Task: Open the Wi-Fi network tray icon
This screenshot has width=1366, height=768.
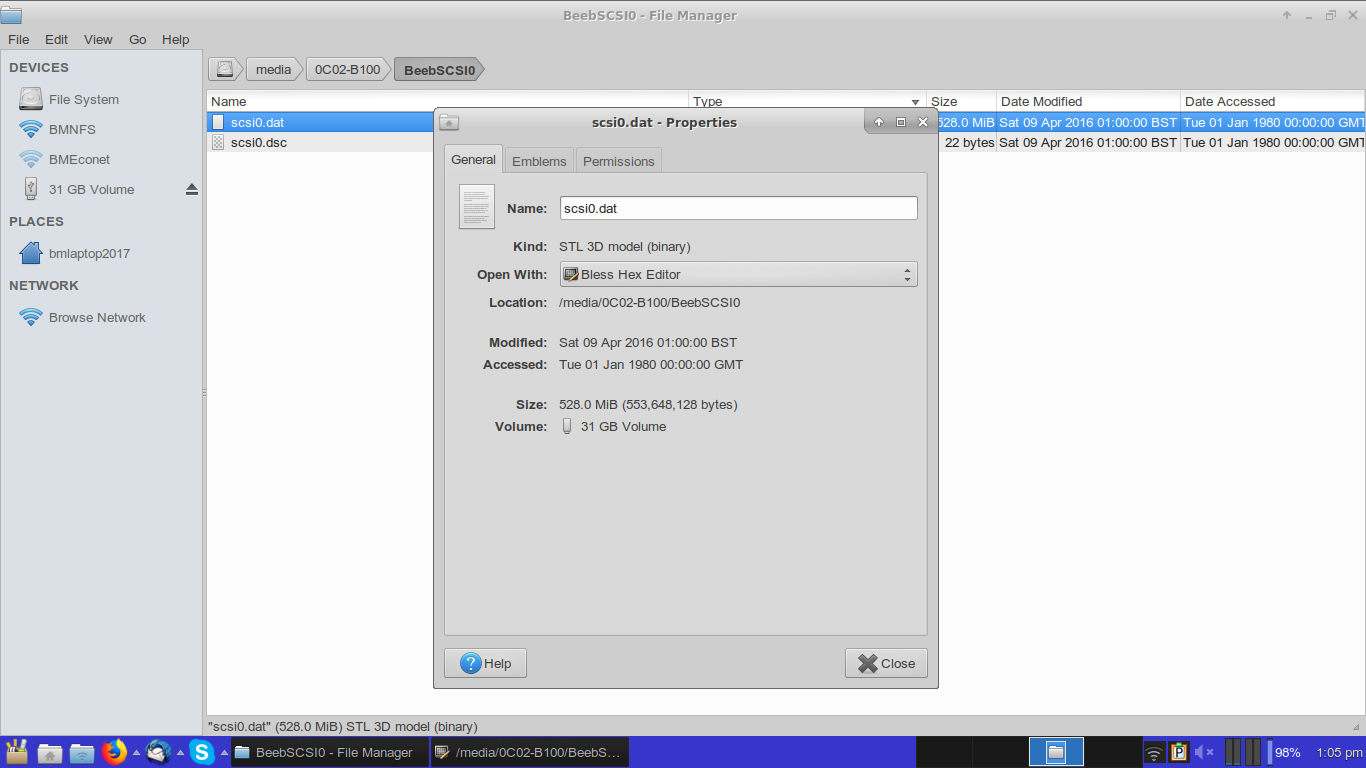Action: (1154, 752)
